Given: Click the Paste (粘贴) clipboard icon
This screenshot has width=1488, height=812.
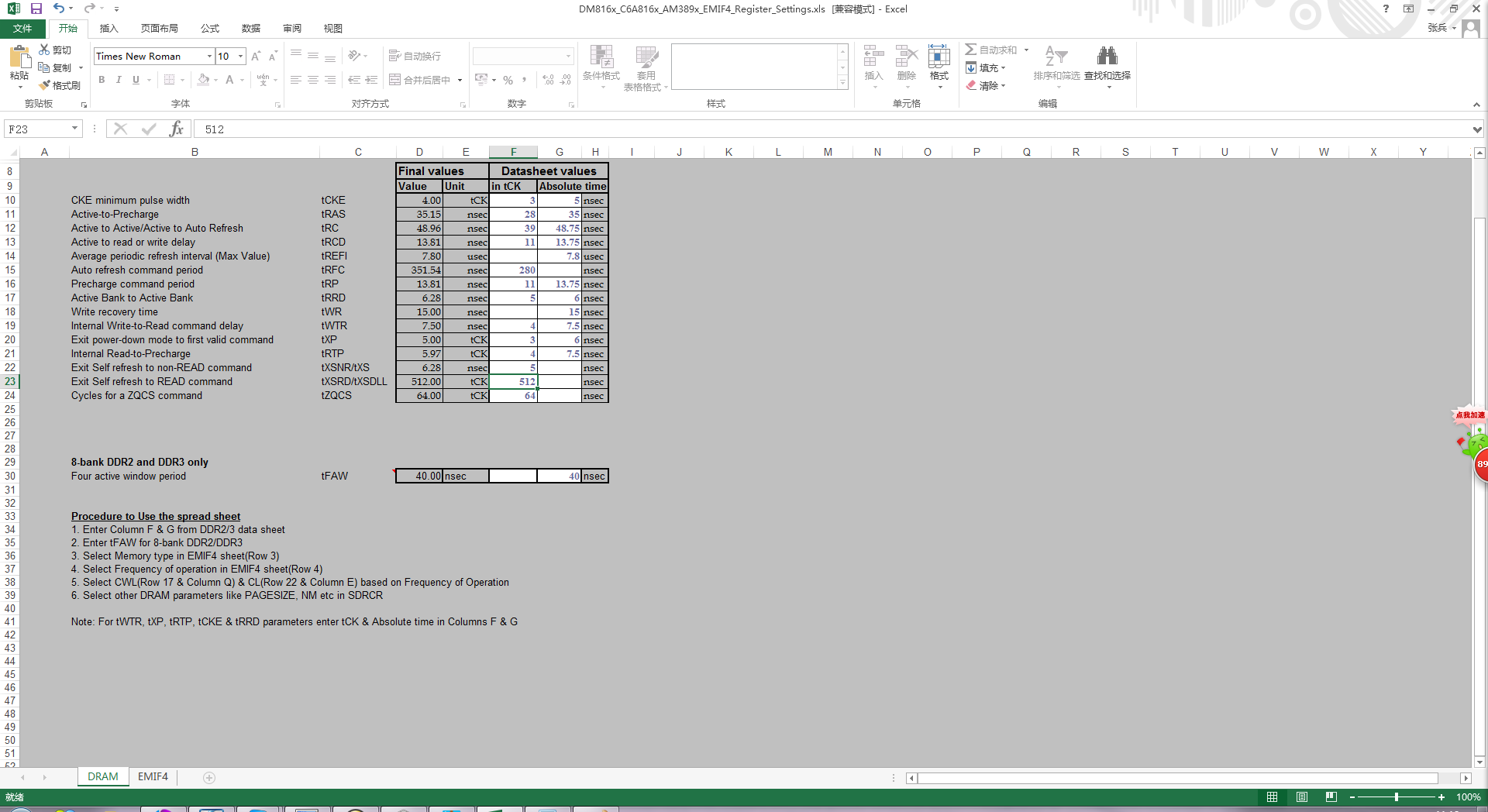Looking at the screenshot, I should point(19,57).
